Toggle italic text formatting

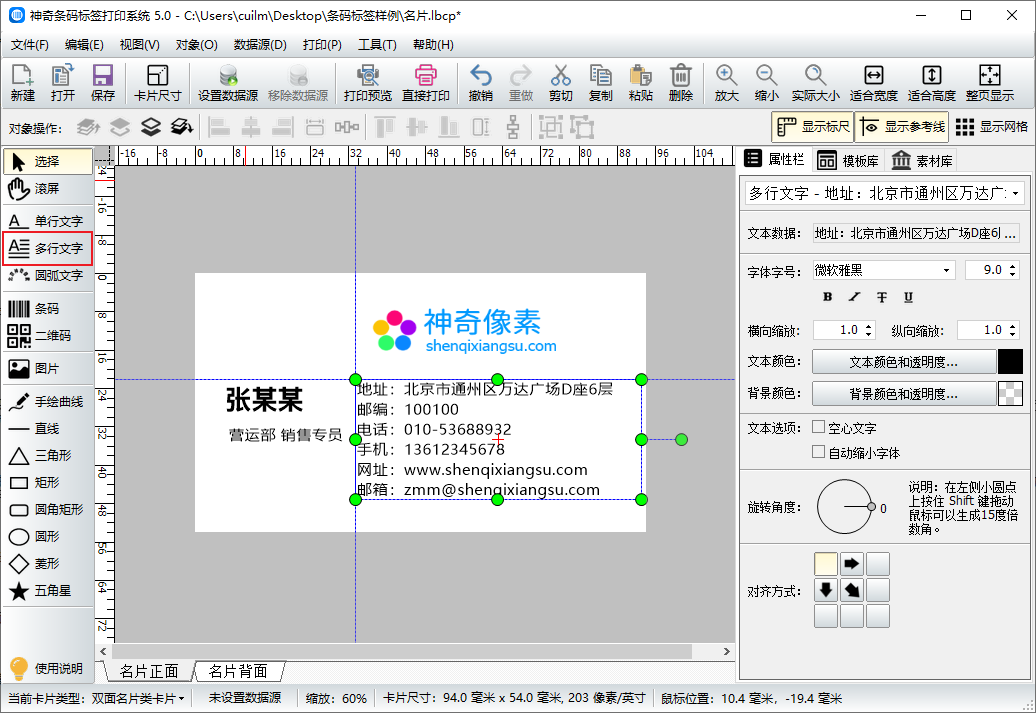pyautogui.click(x=854, y=297)
